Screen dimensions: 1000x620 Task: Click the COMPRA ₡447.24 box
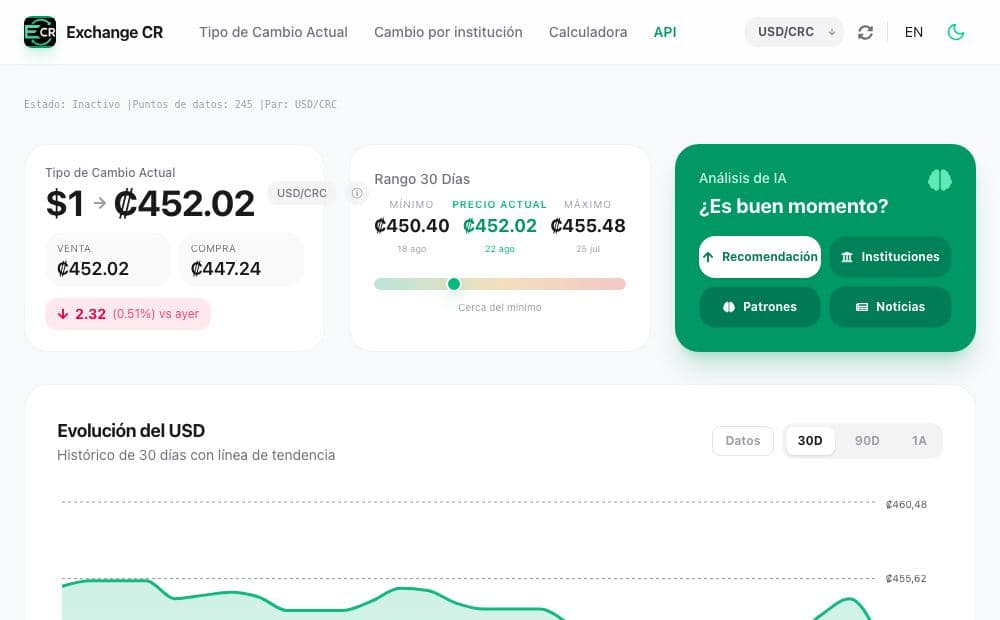tap(241, 260)
